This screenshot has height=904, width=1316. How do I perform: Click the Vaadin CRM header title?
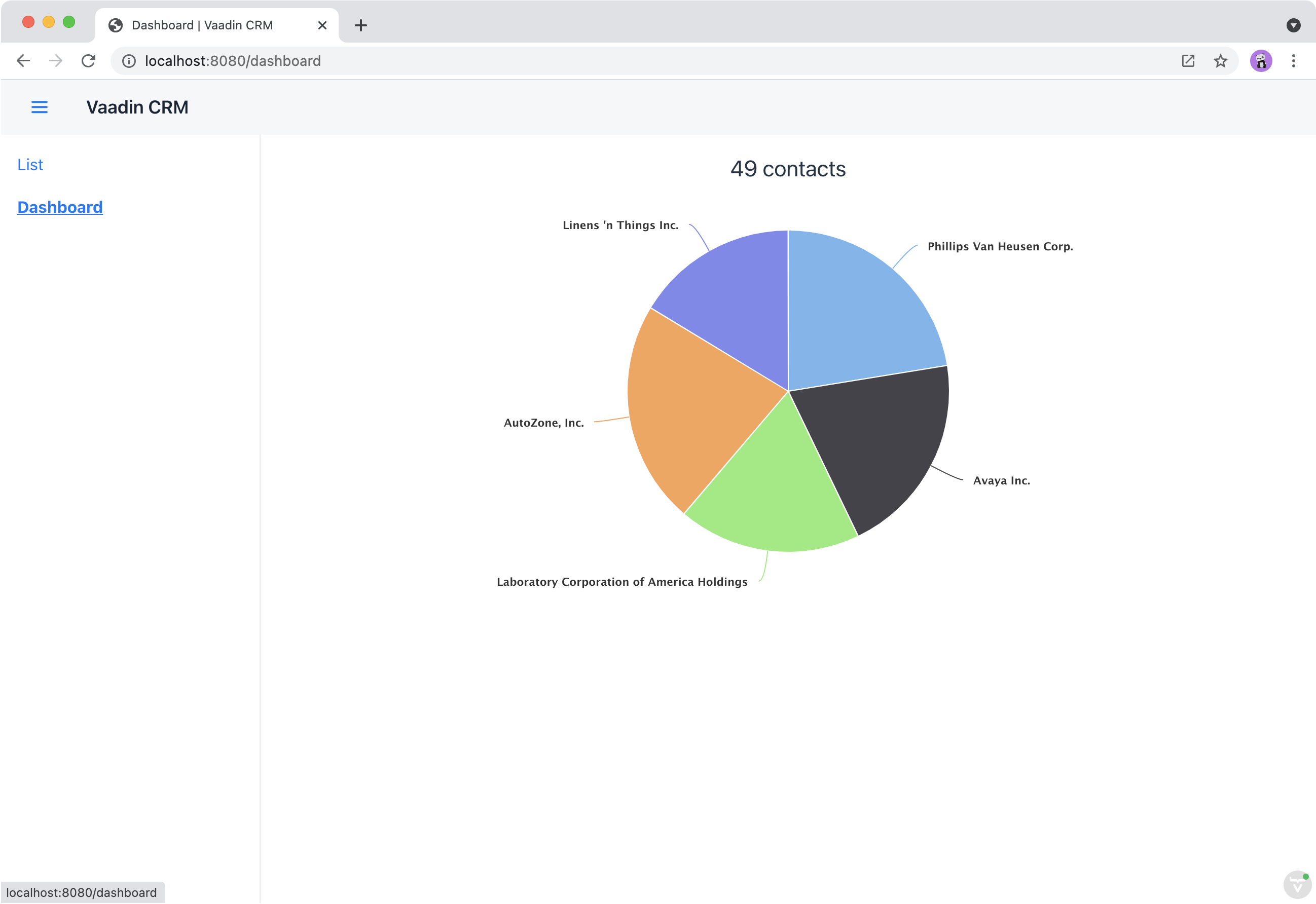pyautogui.click(x=137, y=107)
